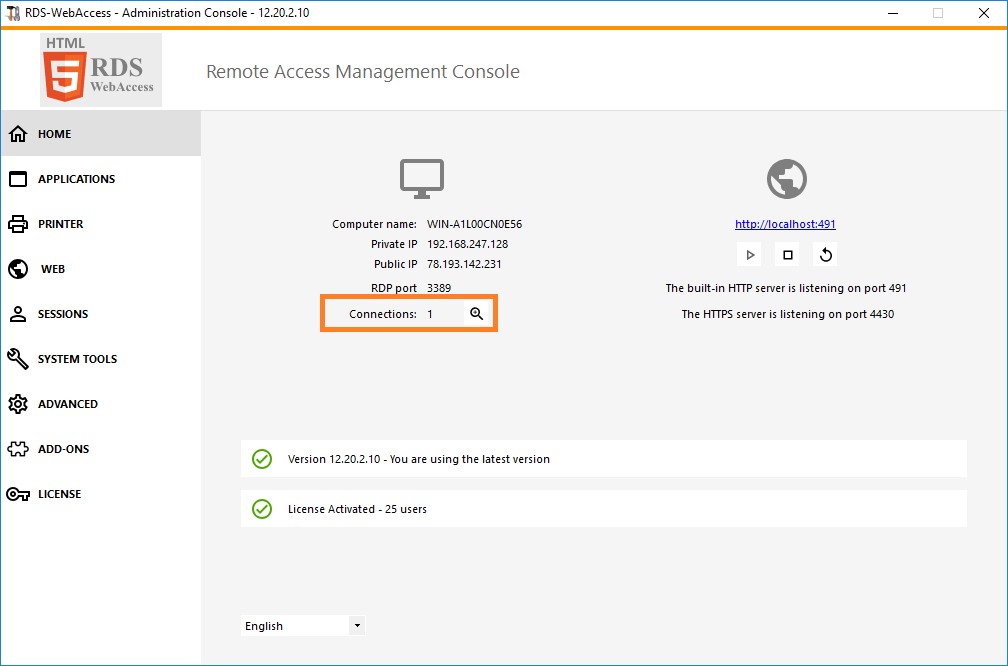Viewport: 1008px width, 666px height.
Task: Click the magnifier icon next to Connections
Action: coord(476,314)
